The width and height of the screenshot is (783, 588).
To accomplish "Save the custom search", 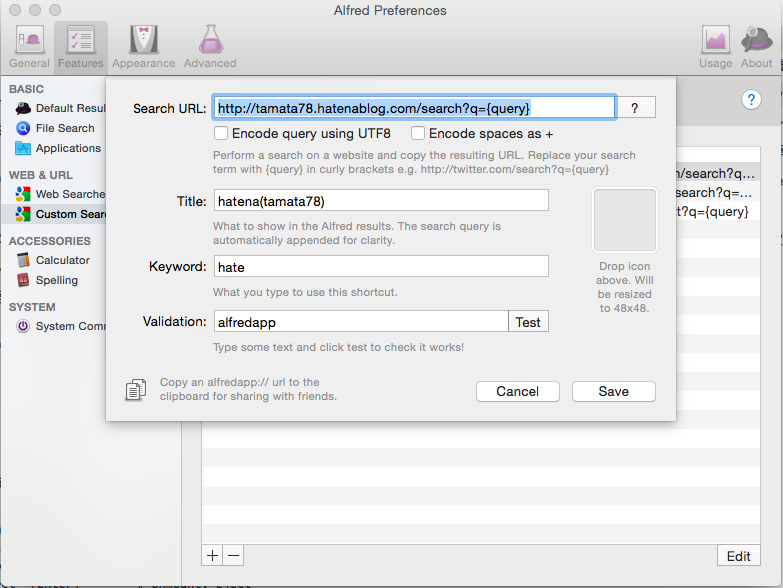I will coord(614,391).
